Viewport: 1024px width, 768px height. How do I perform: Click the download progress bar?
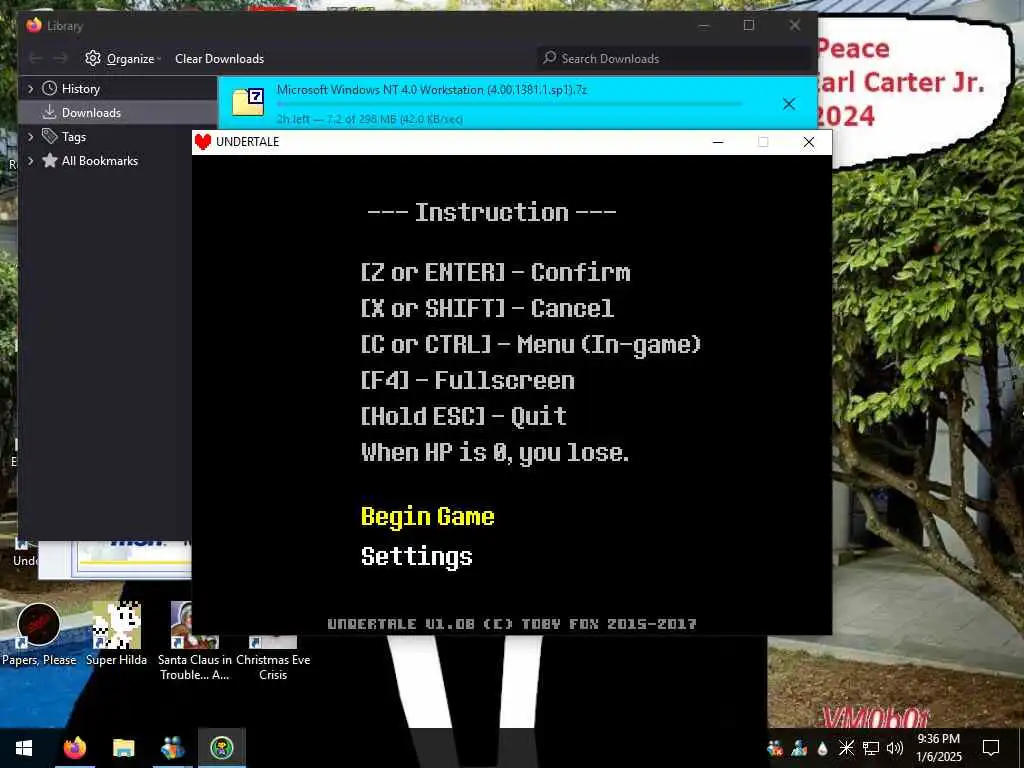[509, 104]
